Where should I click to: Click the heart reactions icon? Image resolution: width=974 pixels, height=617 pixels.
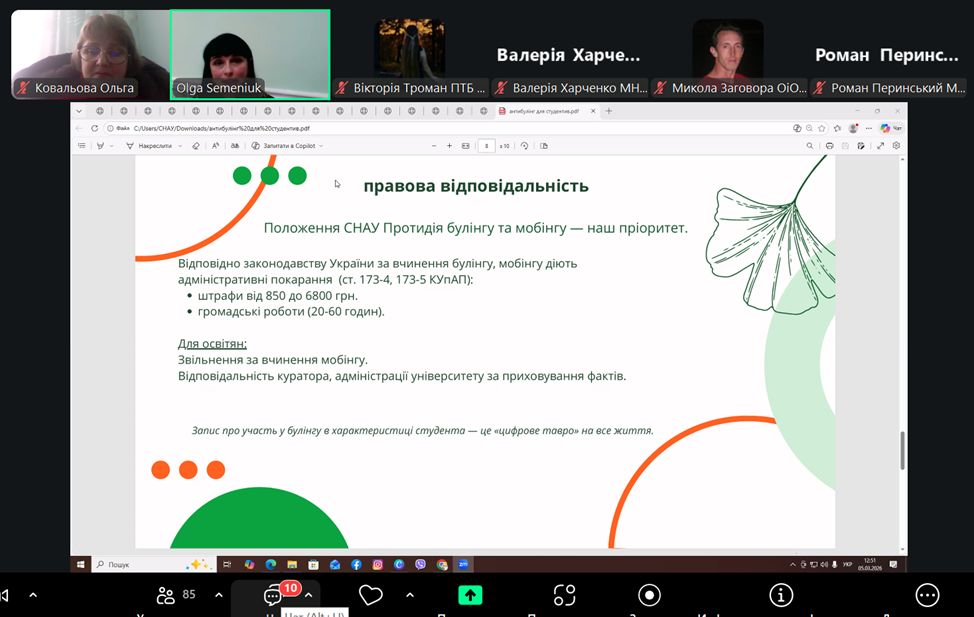tap(370, 596)
